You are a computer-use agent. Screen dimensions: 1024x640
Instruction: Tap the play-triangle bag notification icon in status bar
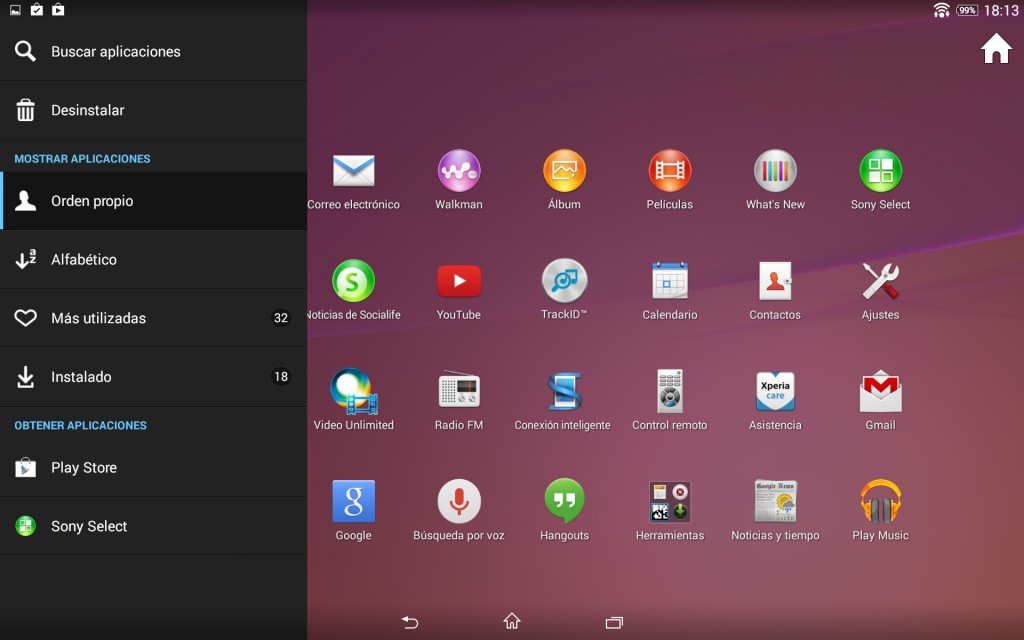pos(58,9)
